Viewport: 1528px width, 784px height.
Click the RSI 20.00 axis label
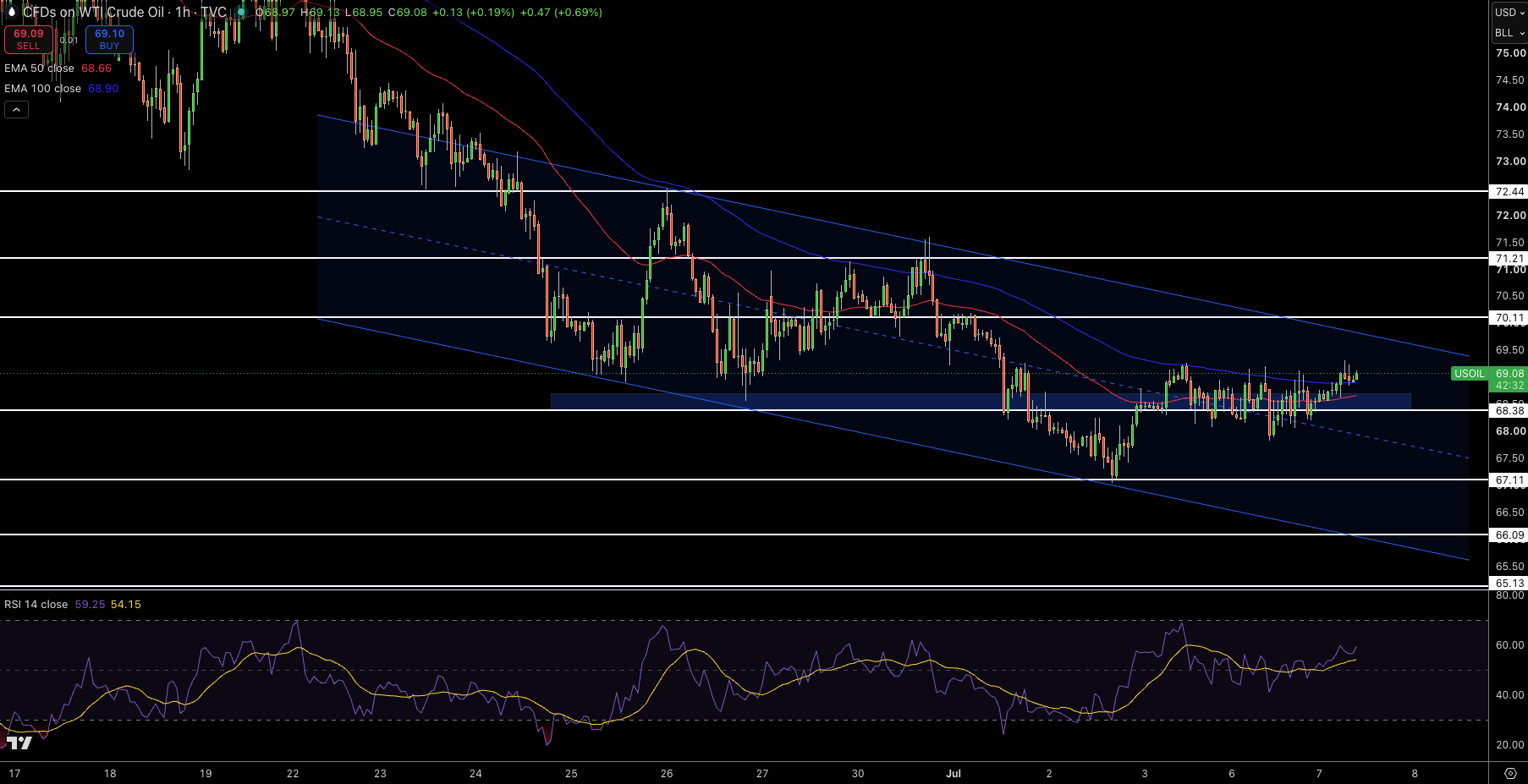pos(1510,744)
